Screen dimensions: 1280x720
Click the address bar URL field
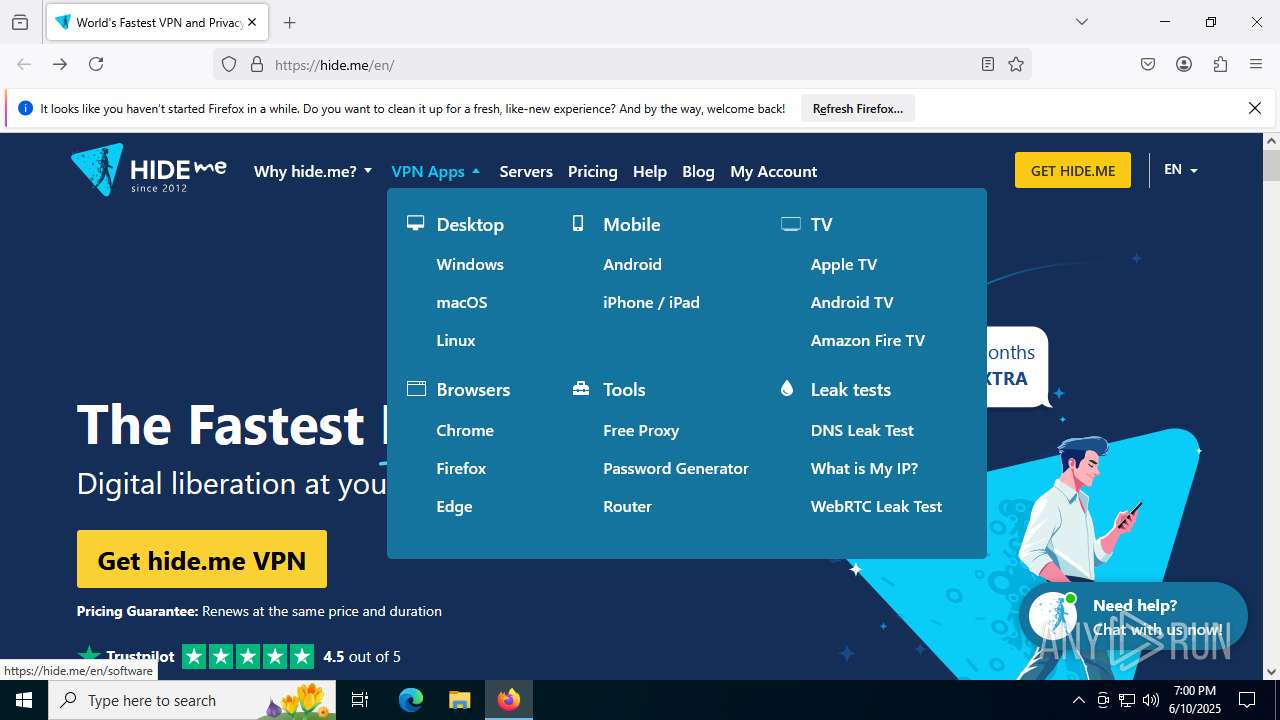point(620,64)
